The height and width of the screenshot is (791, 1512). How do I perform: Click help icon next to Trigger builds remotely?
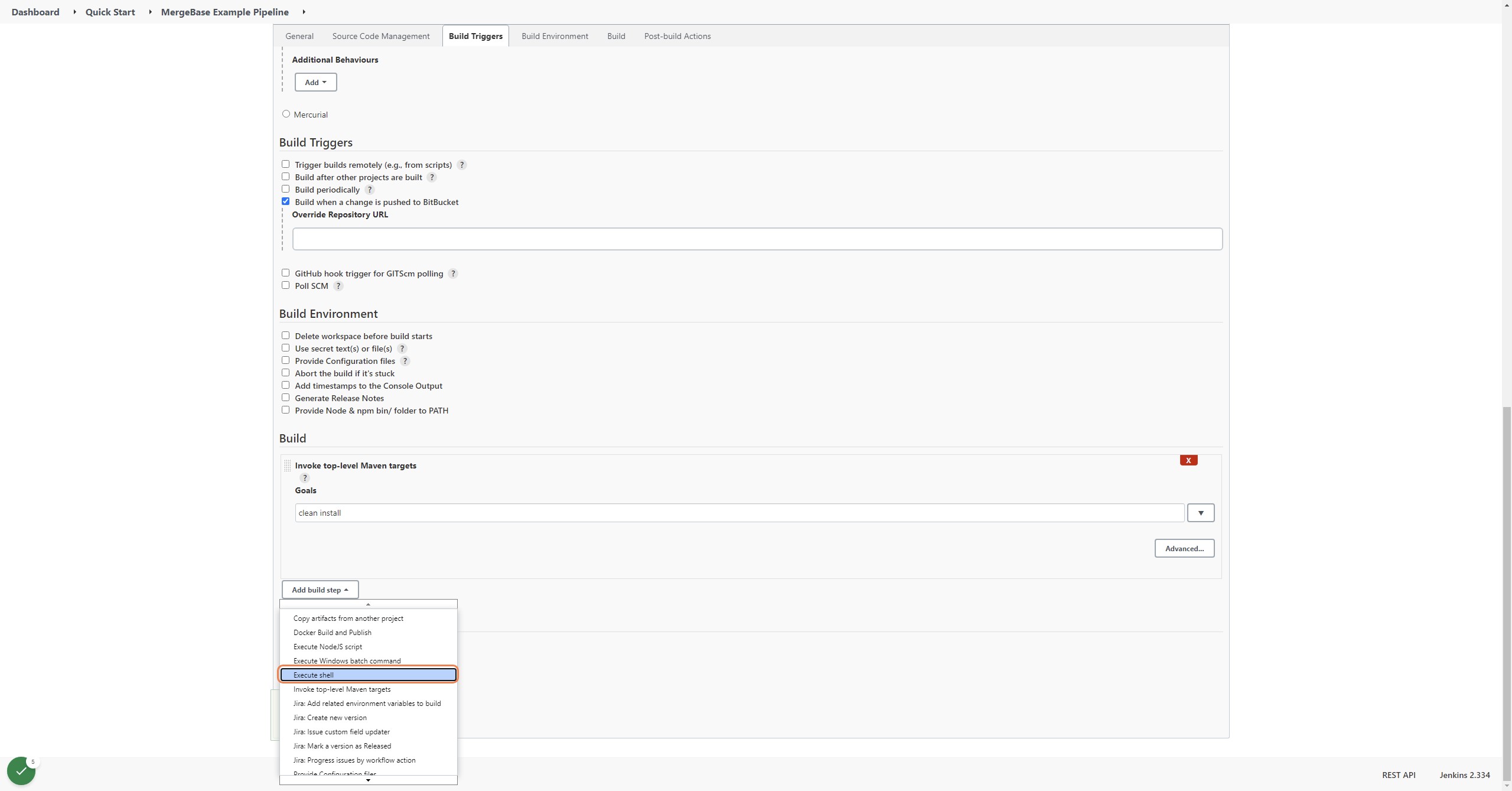(462, 165)
